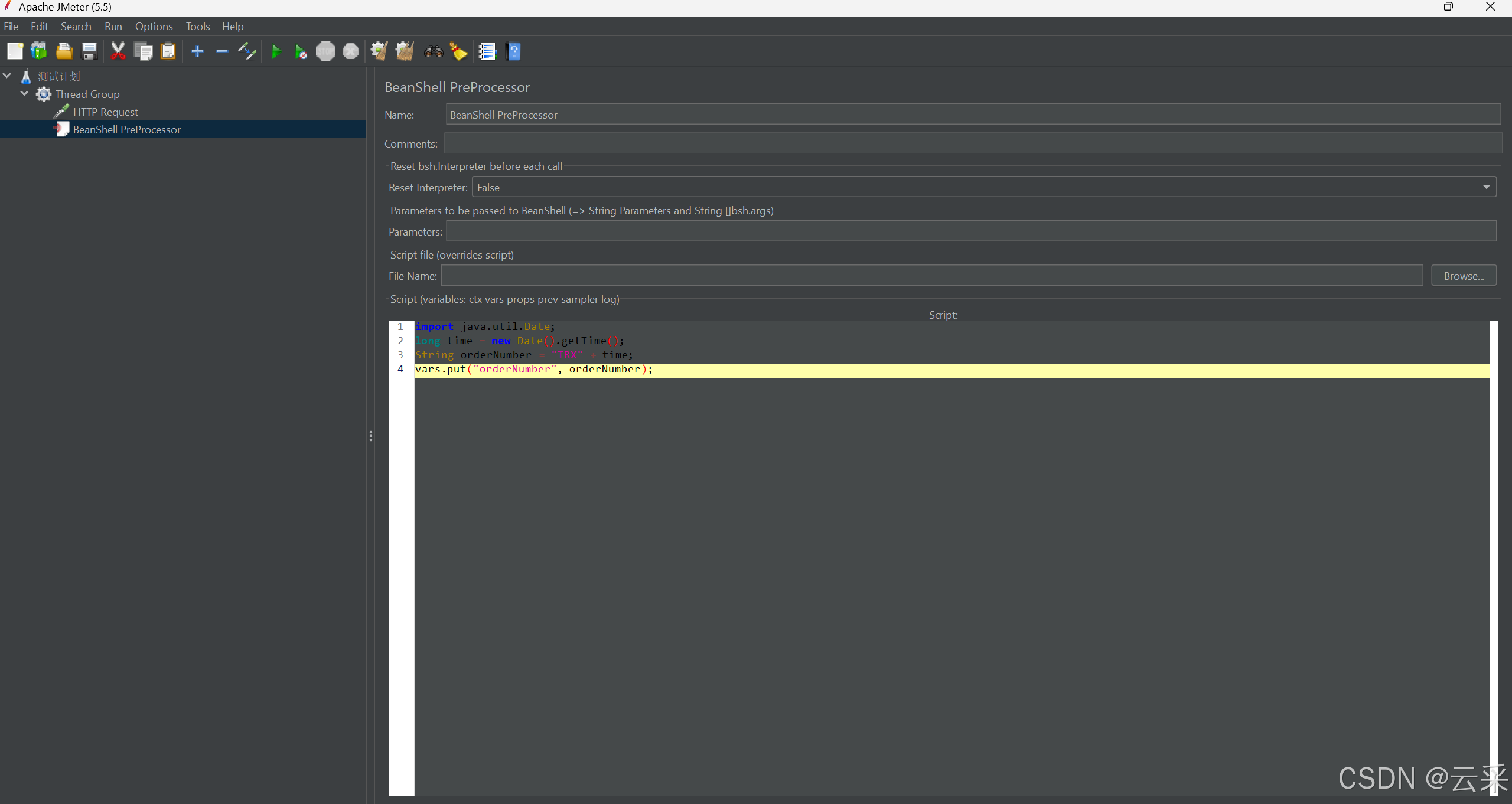1512x804 pixels.
Task: Click the Toggle enable/disable element icon
Action: point(247,51)
